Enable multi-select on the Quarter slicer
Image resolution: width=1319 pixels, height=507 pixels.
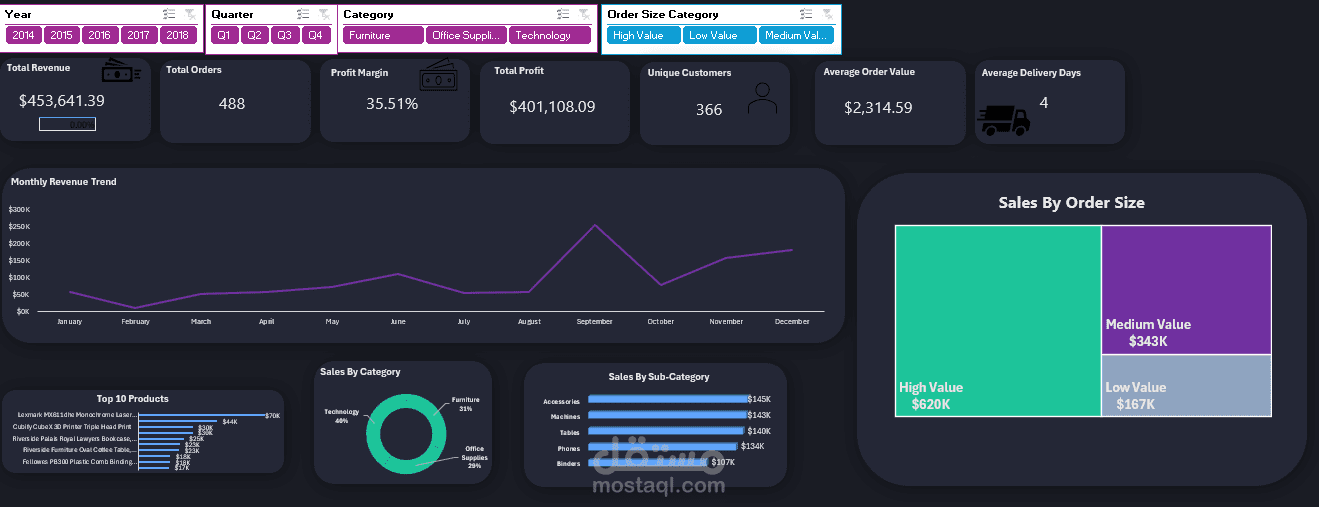[303, 14]
